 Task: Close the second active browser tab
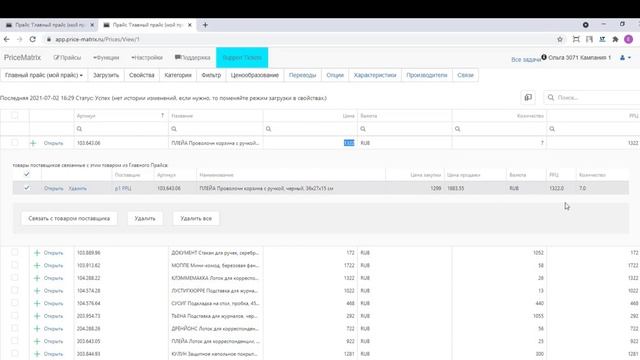pyautogui.click(x=189, y=25)
